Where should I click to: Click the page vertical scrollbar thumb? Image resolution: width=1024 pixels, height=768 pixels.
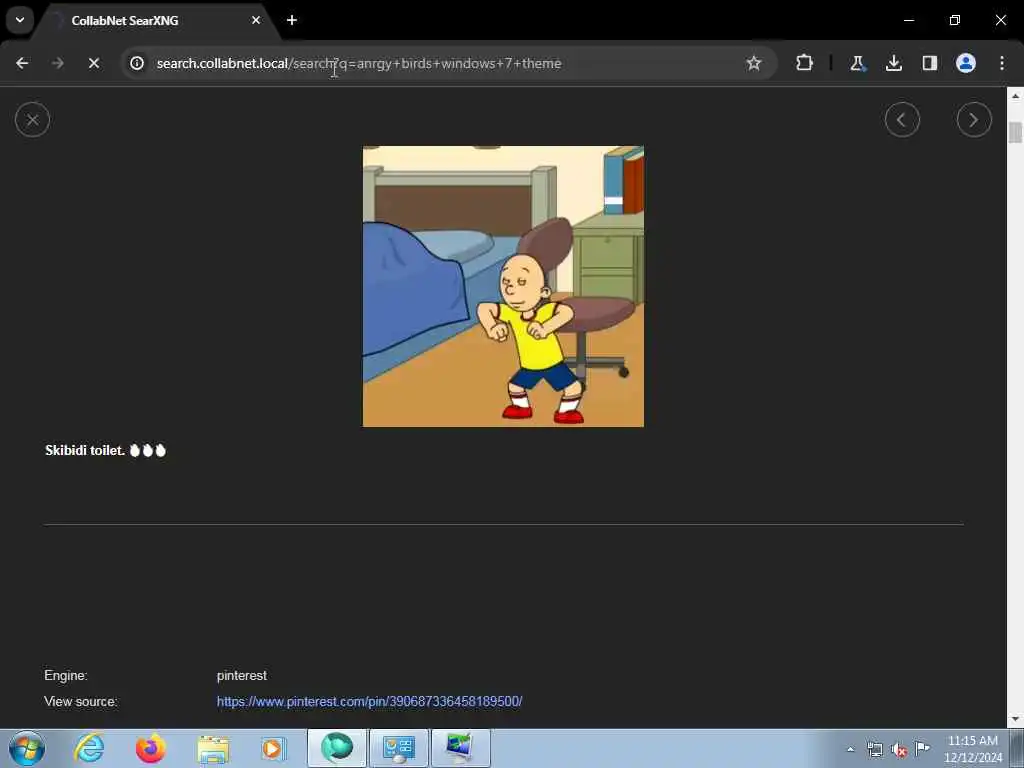coord(1015,131)
